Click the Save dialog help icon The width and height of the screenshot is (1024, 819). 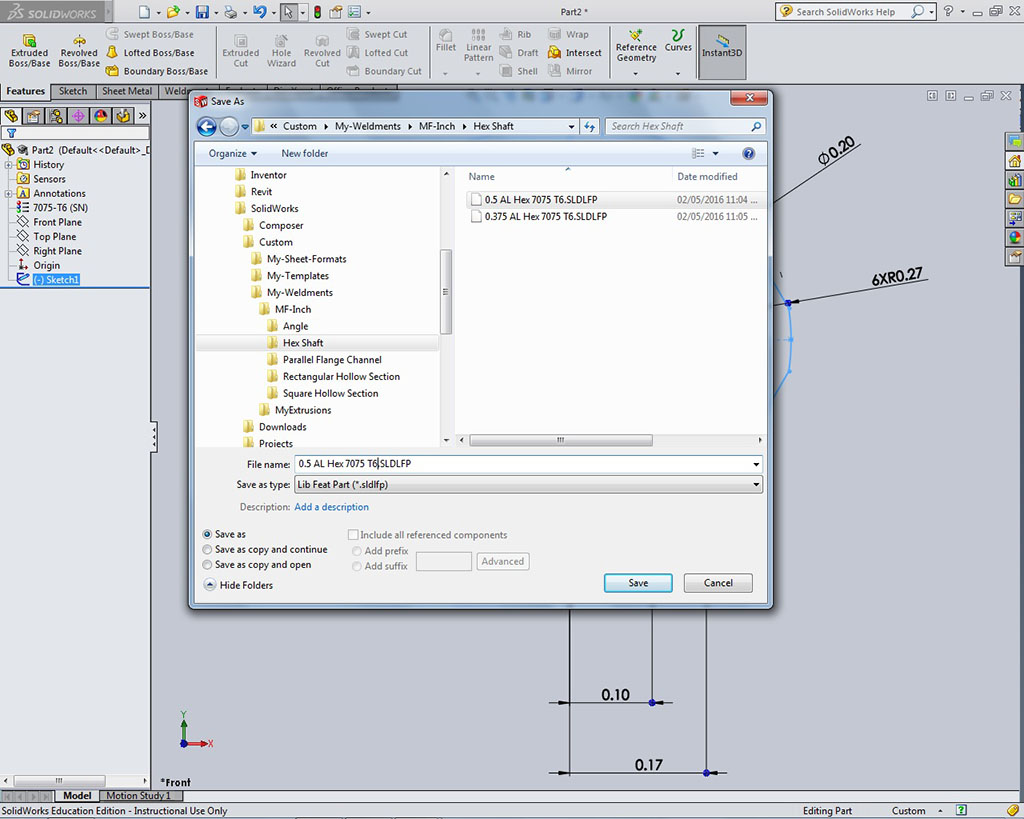coord(748,153)
